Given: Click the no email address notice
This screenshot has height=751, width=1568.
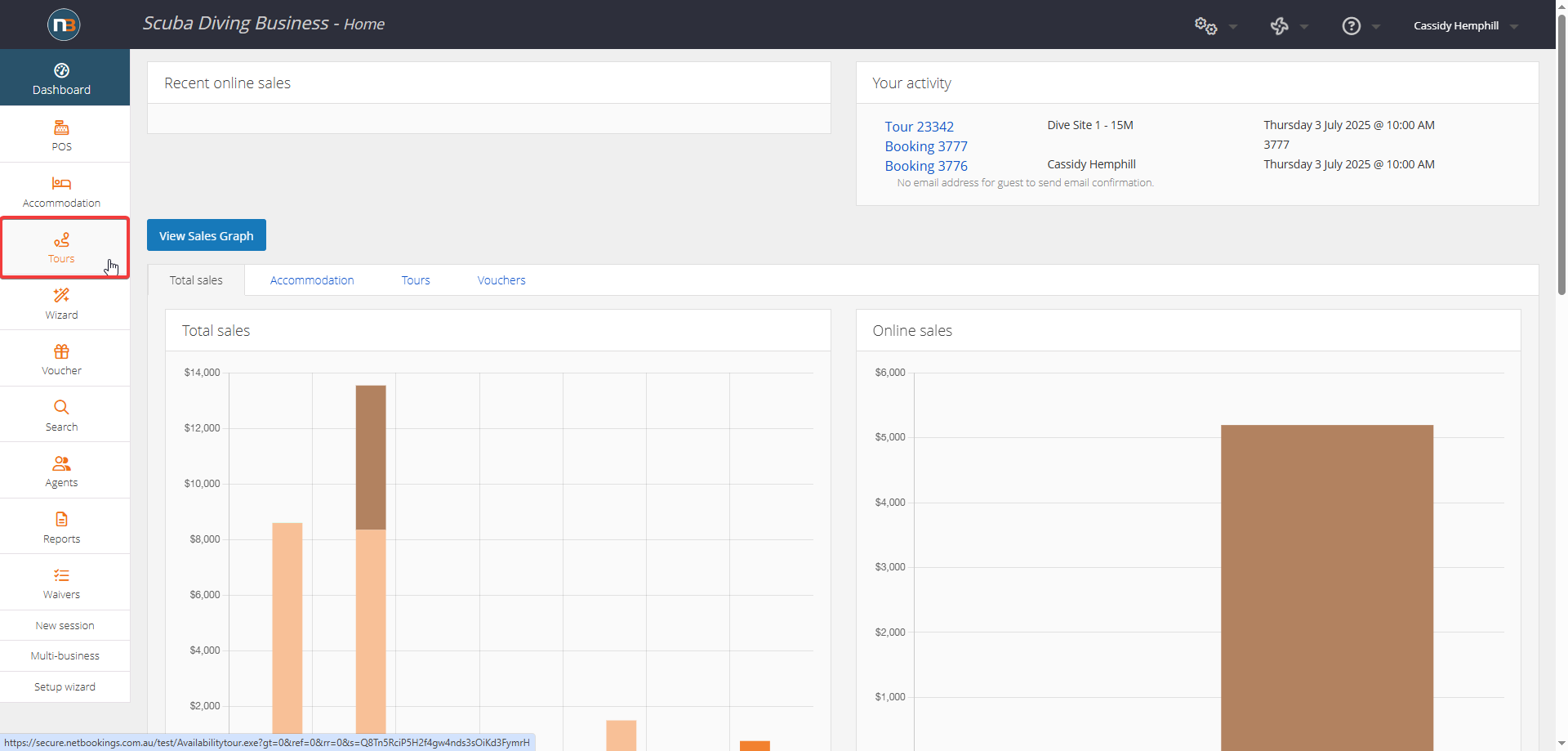Looking at the screenshot, I should point(1025,183).
